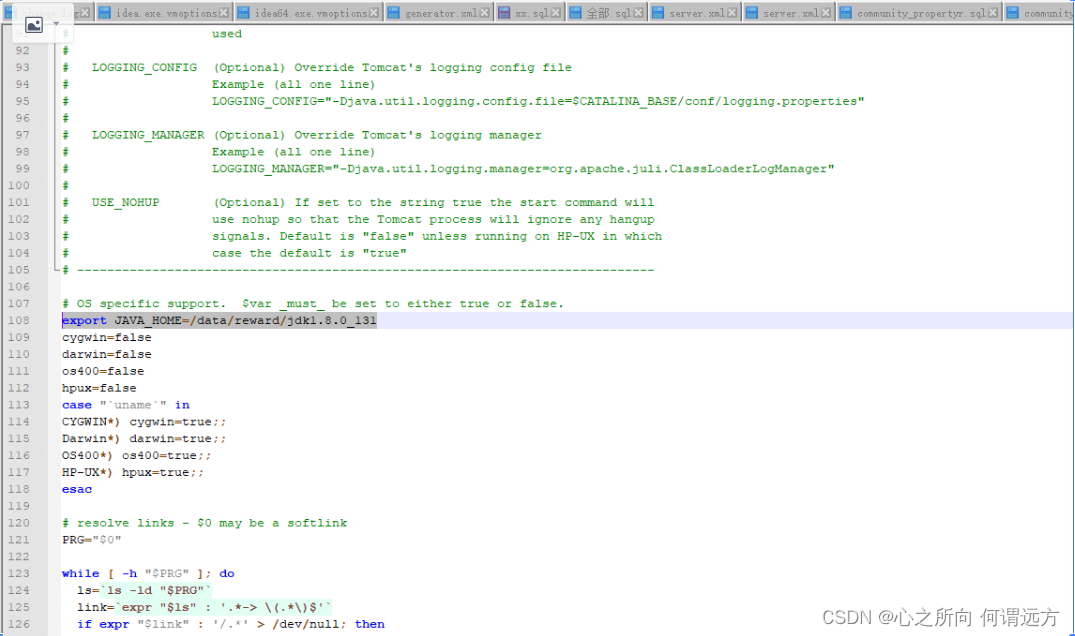This screenshot has height=636, width=1075.
Task: Click JAVA_HOME=/data/reward/jdk1.8.0_131 text
Action: tap(245, 320)
